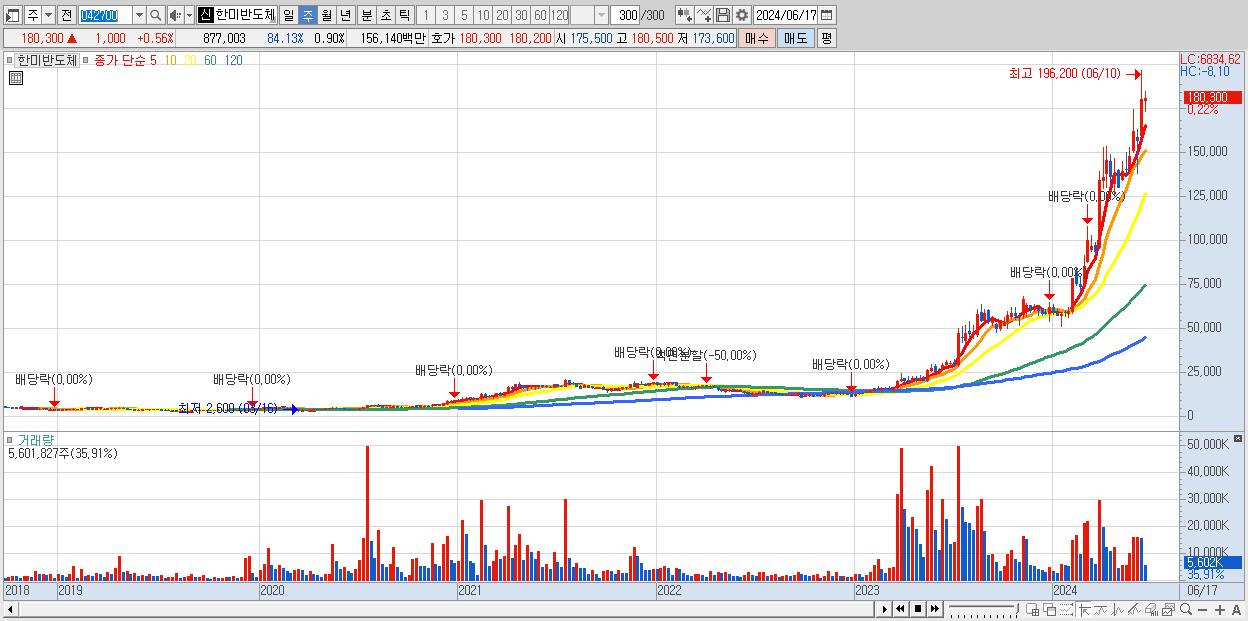Click the stock code input field 042700

coord(105,15)
